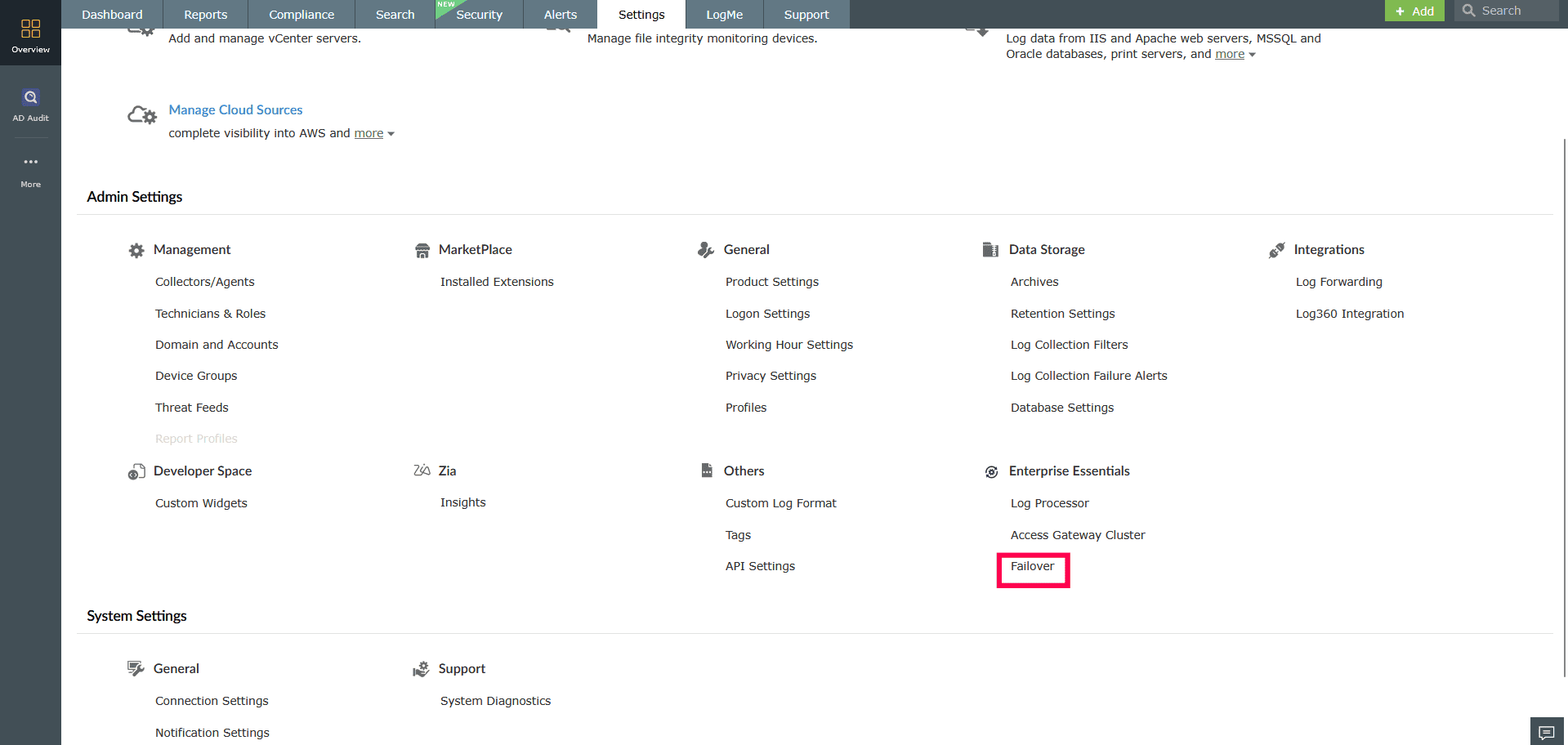Open the Alerts tab
This screenshot has width=1568, height=745.
561,15
